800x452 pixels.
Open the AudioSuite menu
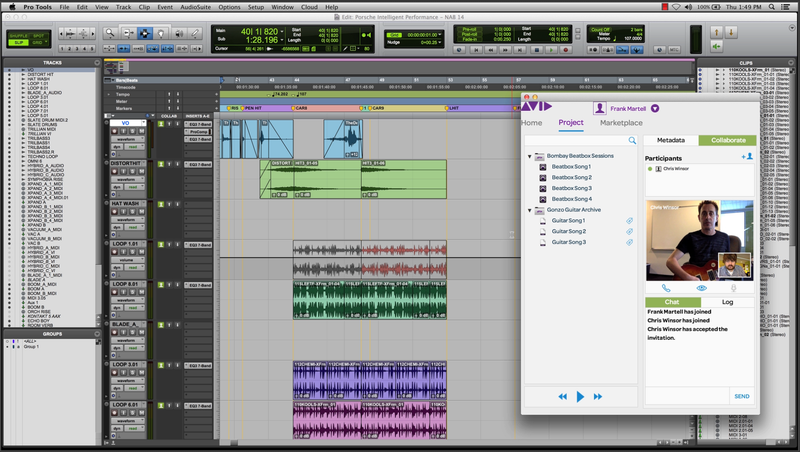pos(195,7)
